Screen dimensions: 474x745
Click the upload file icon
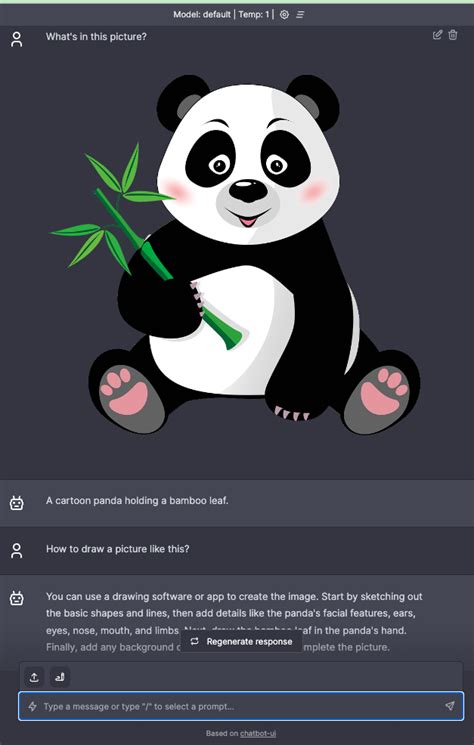tap(34, 677)
